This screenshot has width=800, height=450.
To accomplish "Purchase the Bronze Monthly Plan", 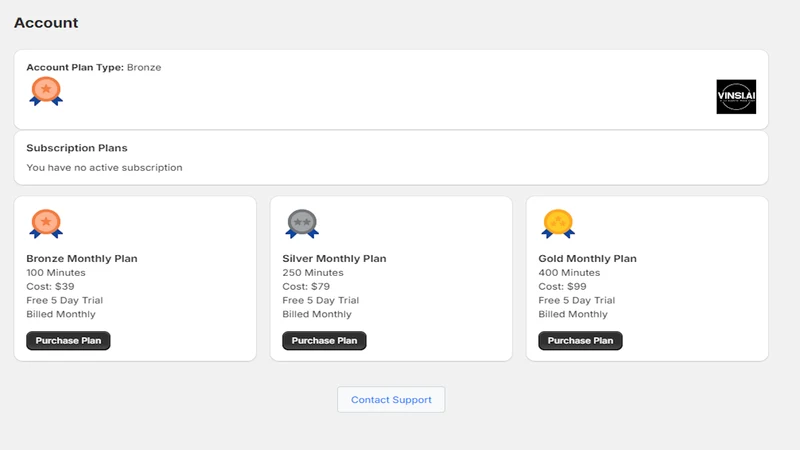I will [x=68, y=340].
